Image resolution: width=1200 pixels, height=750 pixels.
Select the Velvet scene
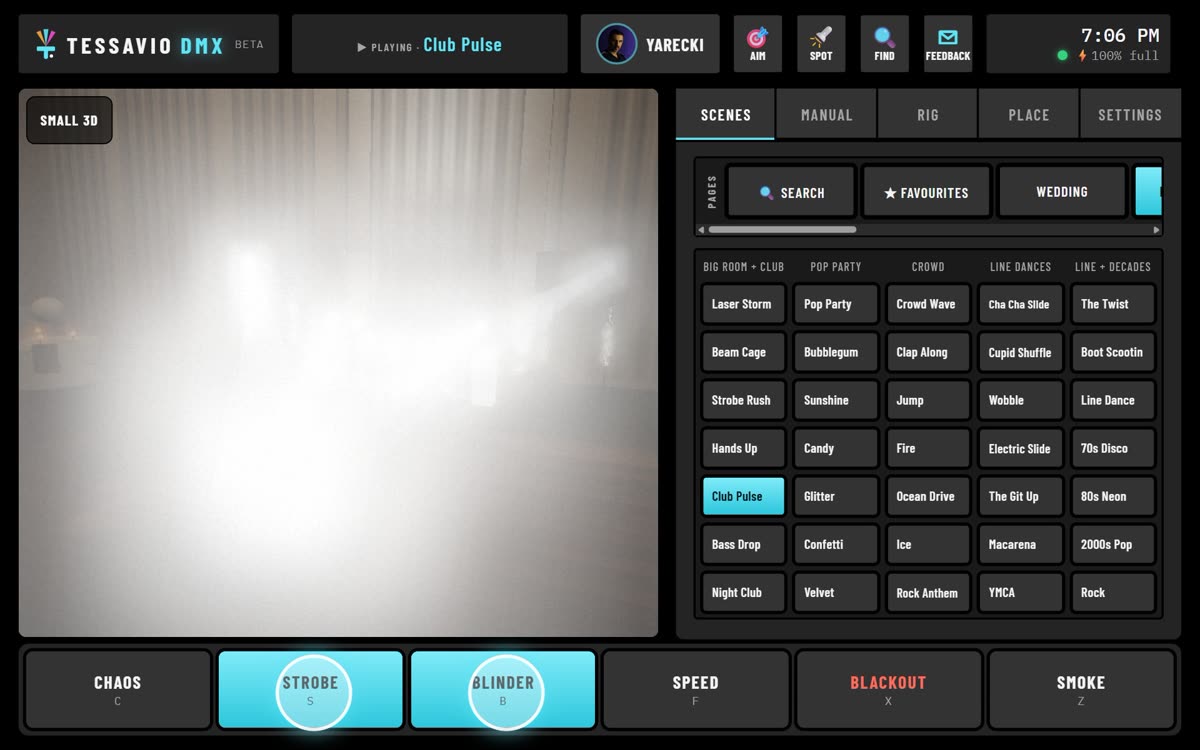pyautogui.click(x=836, y=592)
